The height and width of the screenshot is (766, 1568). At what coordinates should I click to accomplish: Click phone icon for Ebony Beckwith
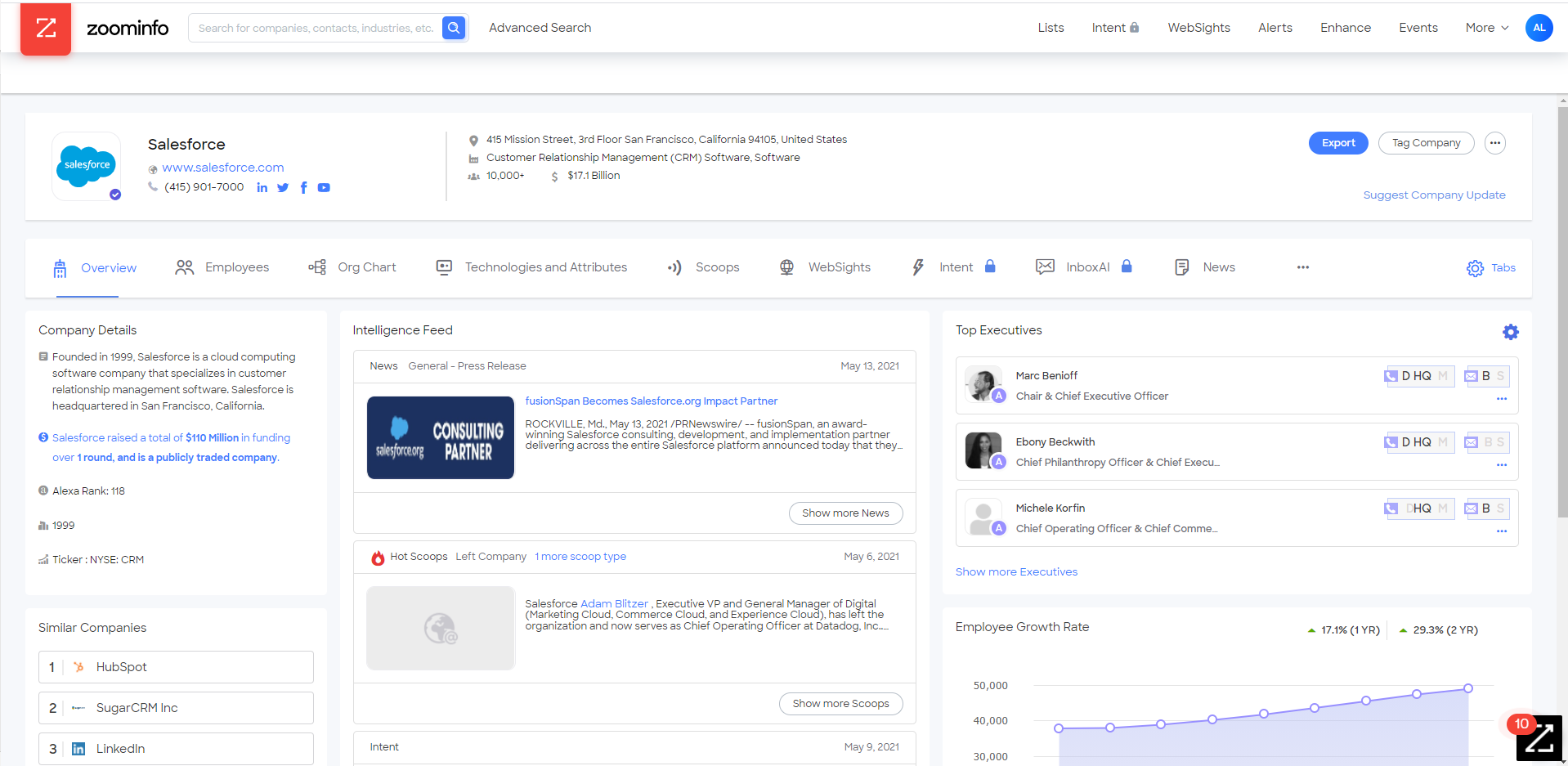pos(1391,442)
